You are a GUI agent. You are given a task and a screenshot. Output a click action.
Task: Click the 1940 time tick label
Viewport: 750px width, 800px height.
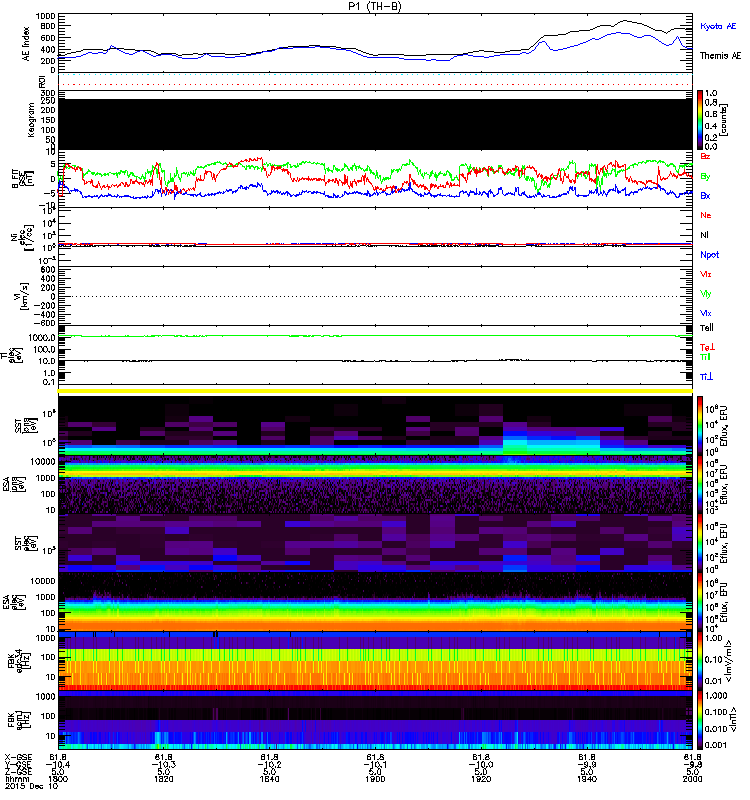(x=587, y=779)
